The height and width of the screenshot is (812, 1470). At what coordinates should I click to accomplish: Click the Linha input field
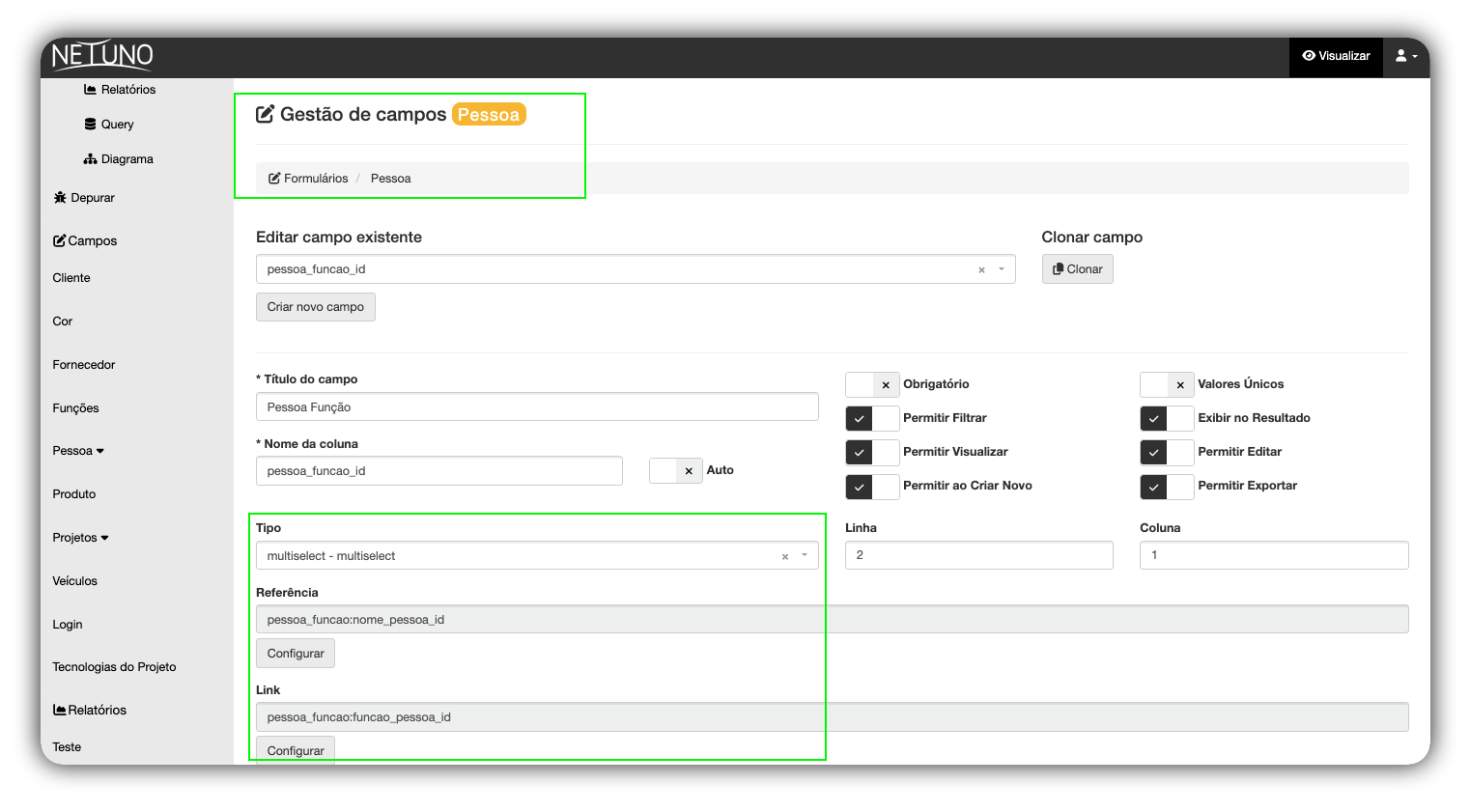[978, 554]
